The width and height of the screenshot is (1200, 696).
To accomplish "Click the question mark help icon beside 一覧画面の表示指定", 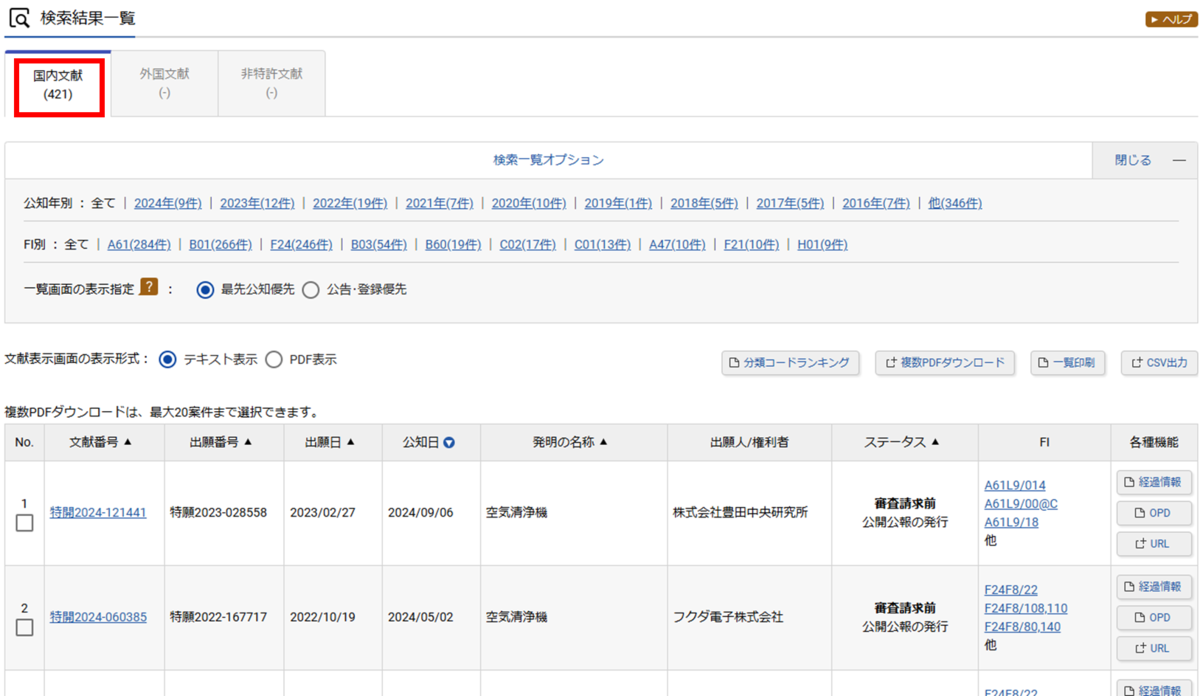I will click(149, 288).
